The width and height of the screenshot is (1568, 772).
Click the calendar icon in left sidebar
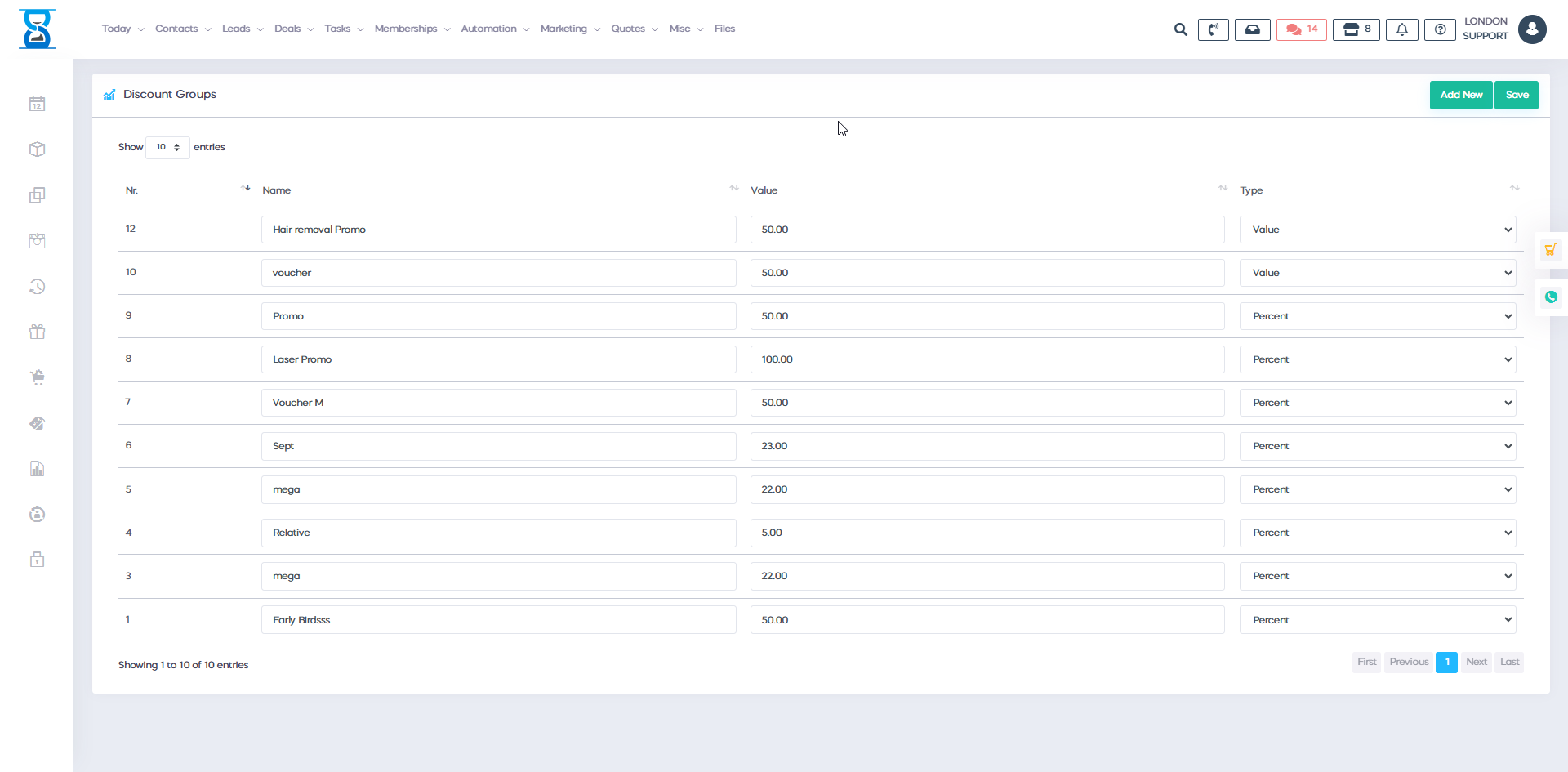[x=38, y=104]
